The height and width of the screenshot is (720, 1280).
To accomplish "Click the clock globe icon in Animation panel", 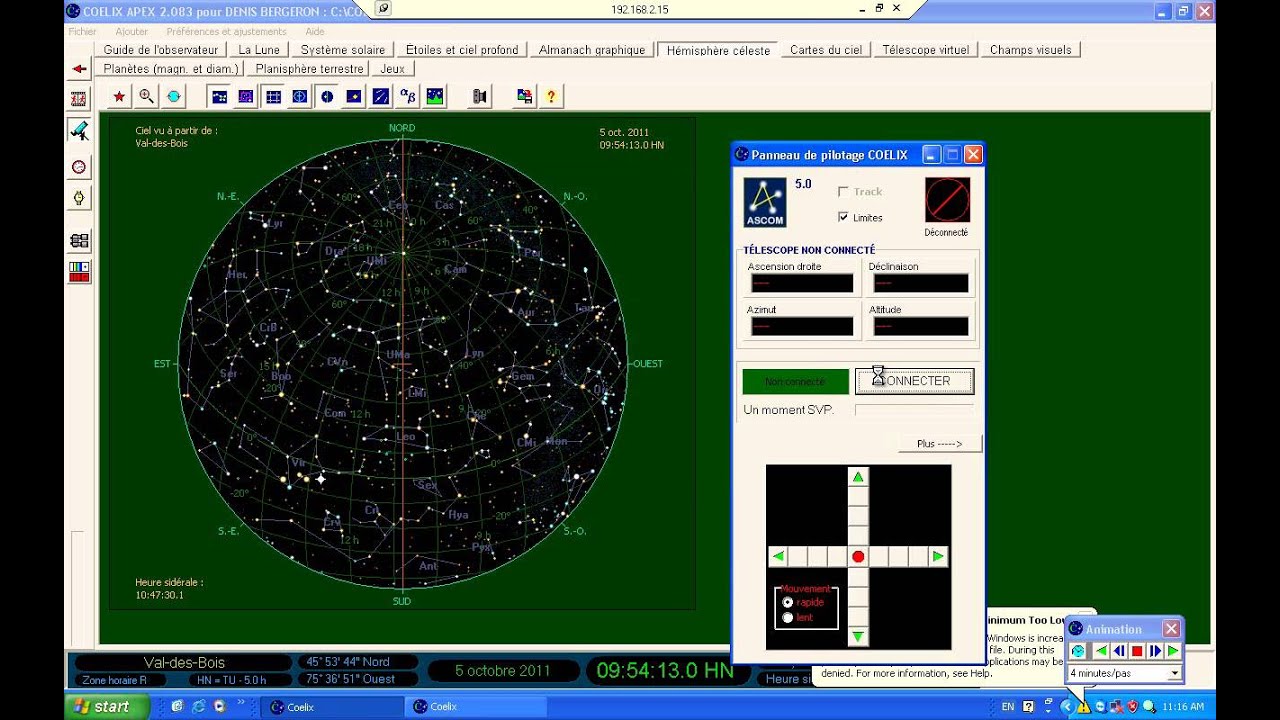I will (x=1078, y=651).
